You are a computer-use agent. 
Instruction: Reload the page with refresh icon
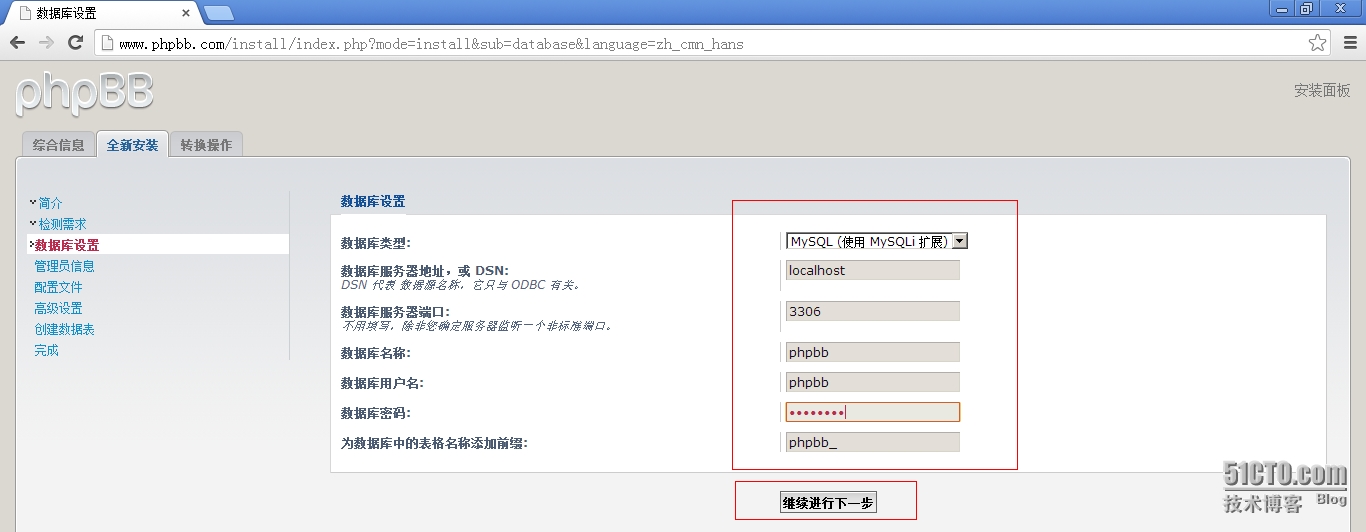click(x=75, y=43)
